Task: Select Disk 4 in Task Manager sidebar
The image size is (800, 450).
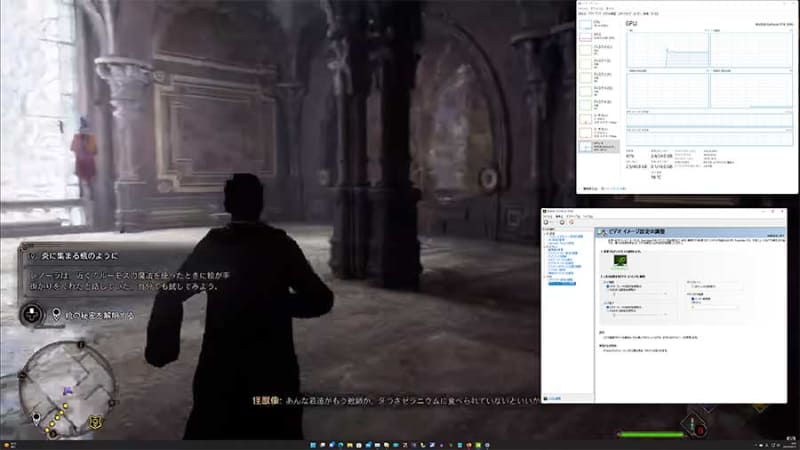Action: pos(598,105)
